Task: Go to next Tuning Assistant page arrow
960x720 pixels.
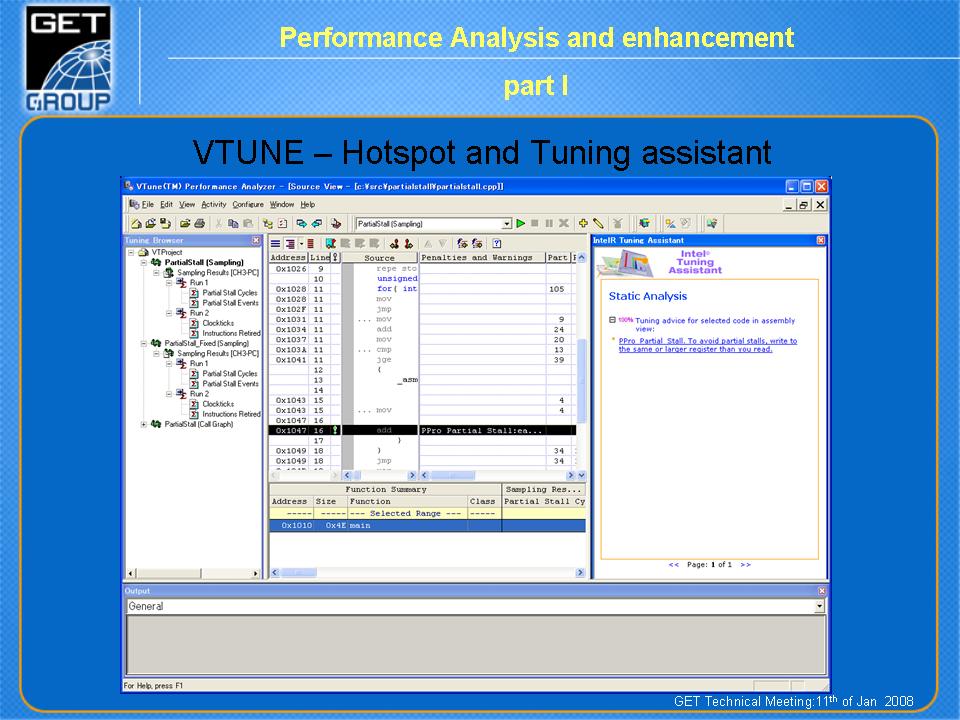Action: click(745, 564)
